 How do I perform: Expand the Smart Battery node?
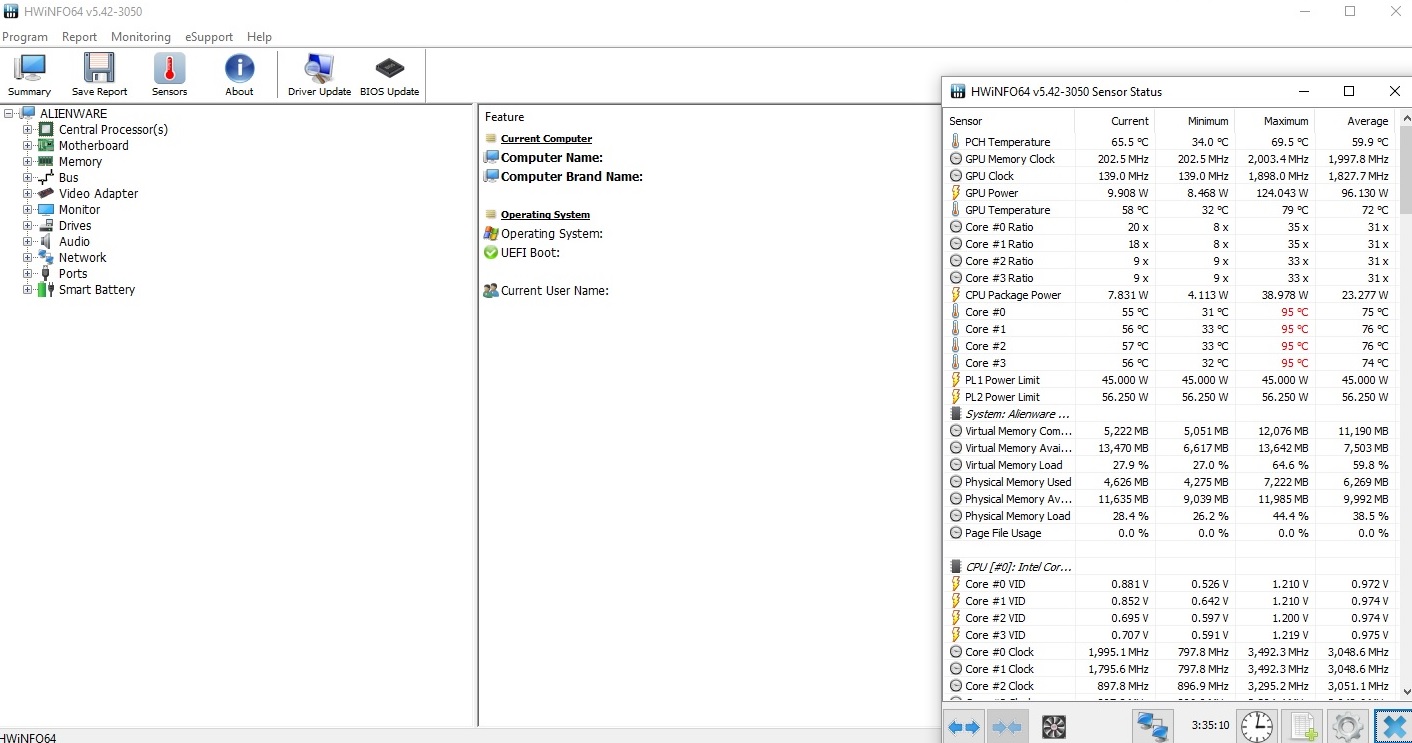point(28,289)
